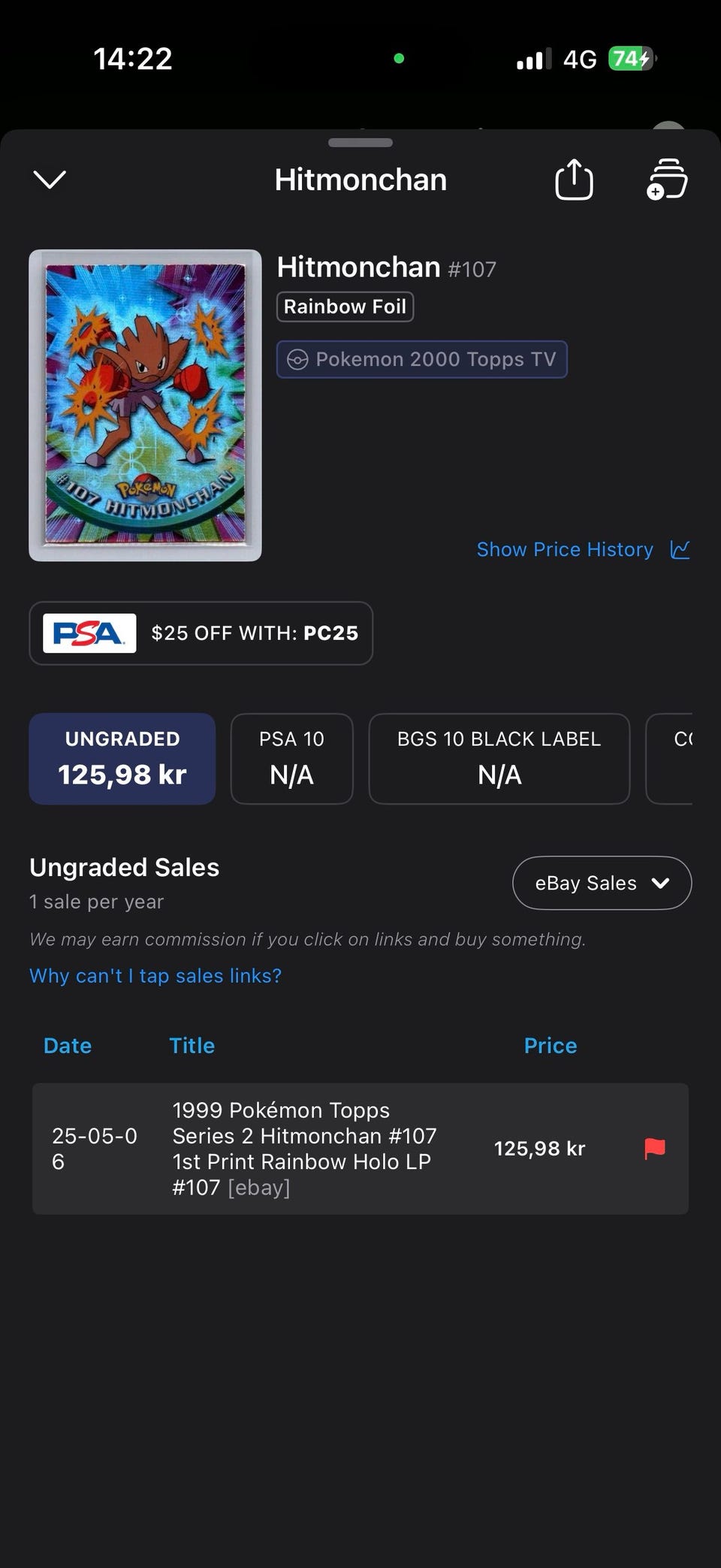The height and width of the screenshot is (1568, 721).
Task: Tap the Show Price History link
Action: (x=565, y=550)
